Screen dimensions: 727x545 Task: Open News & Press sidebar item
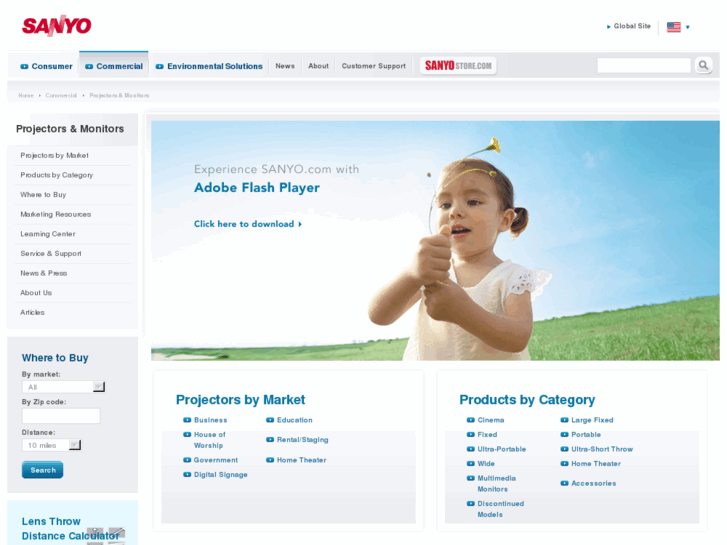(44, 273)
